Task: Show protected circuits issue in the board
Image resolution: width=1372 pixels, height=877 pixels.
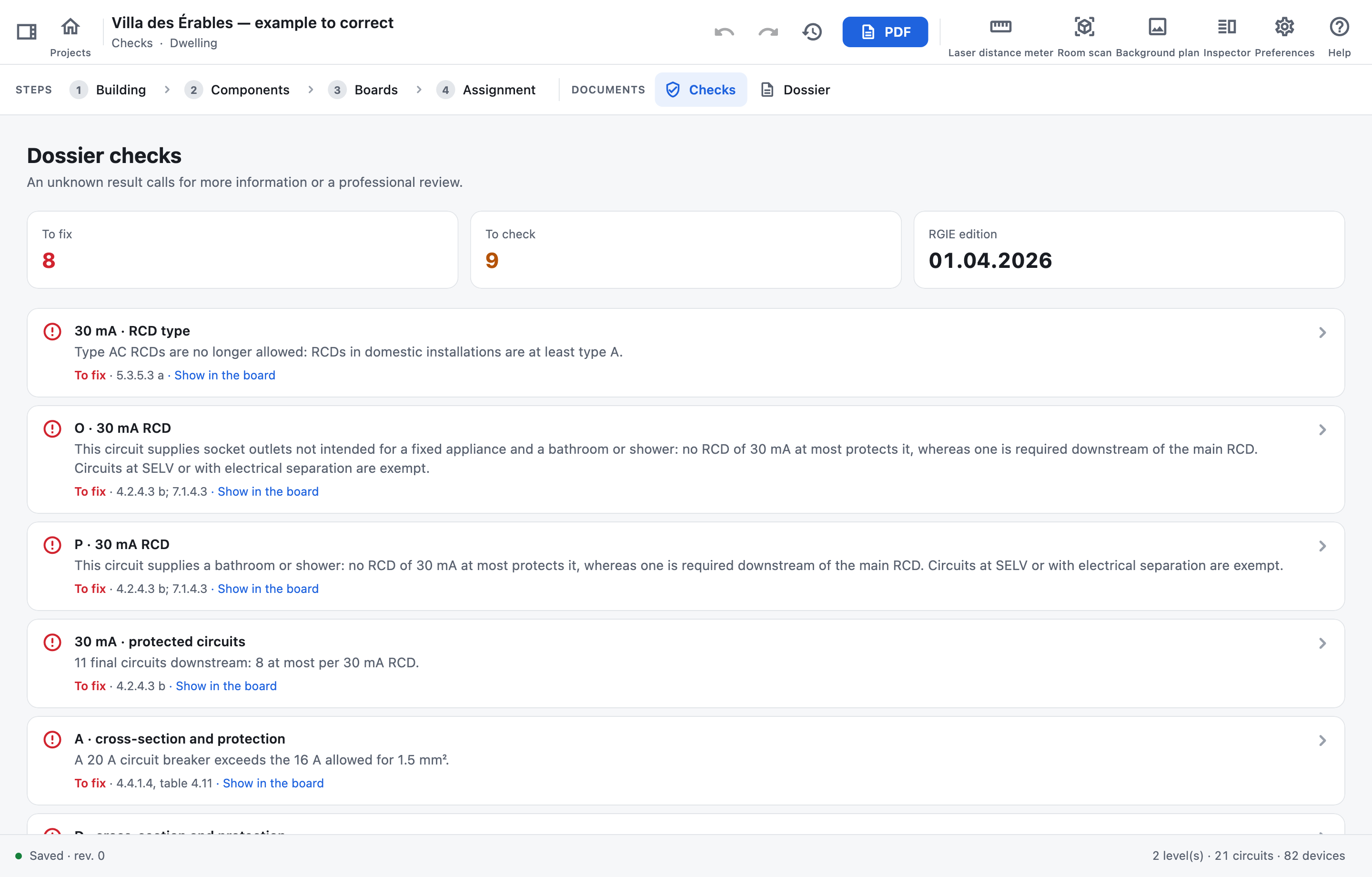Action: [226, 686]
